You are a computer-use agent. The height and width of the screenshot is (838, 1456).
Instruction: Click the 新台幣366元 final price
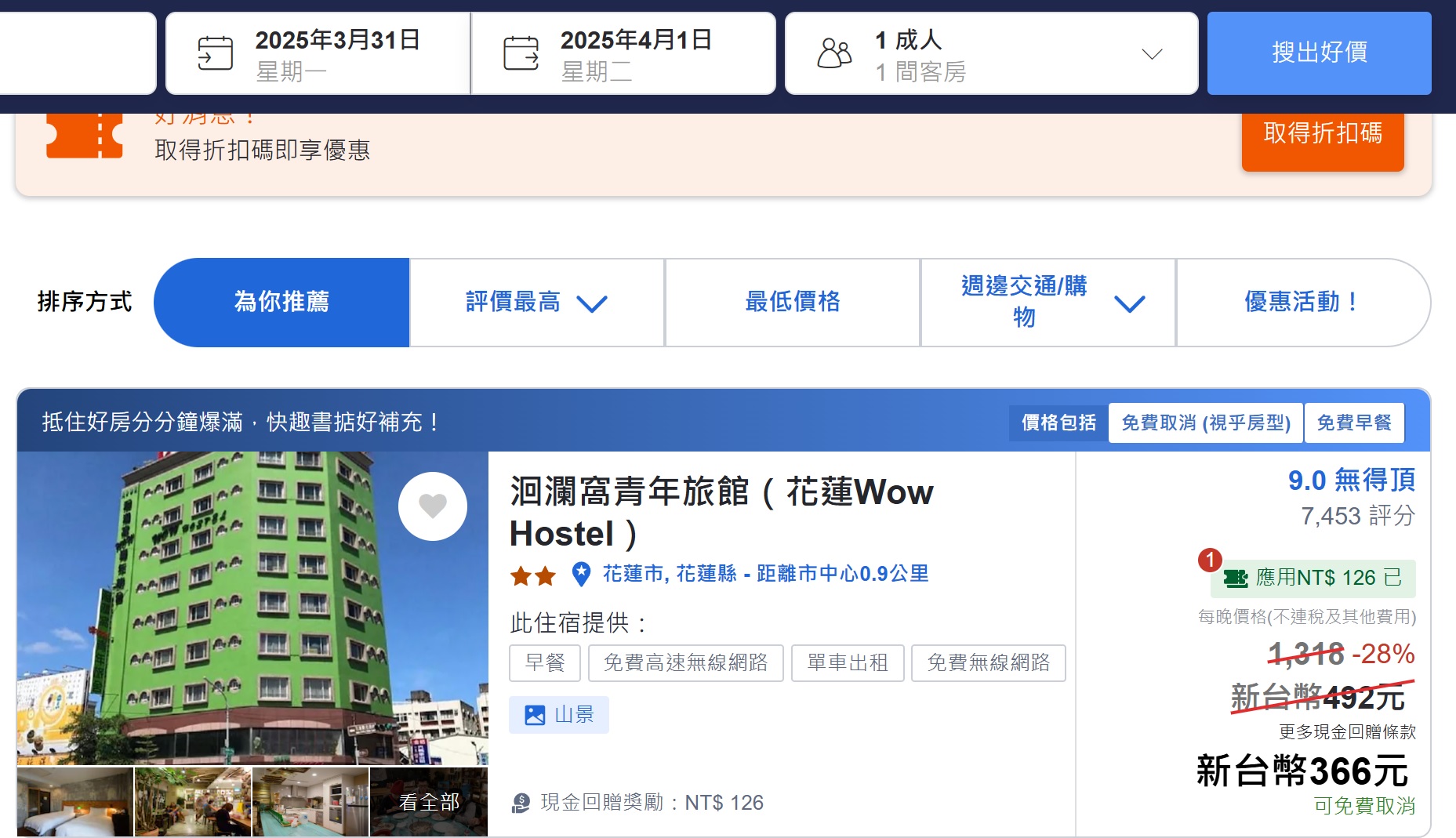[x=1302, y=771]
